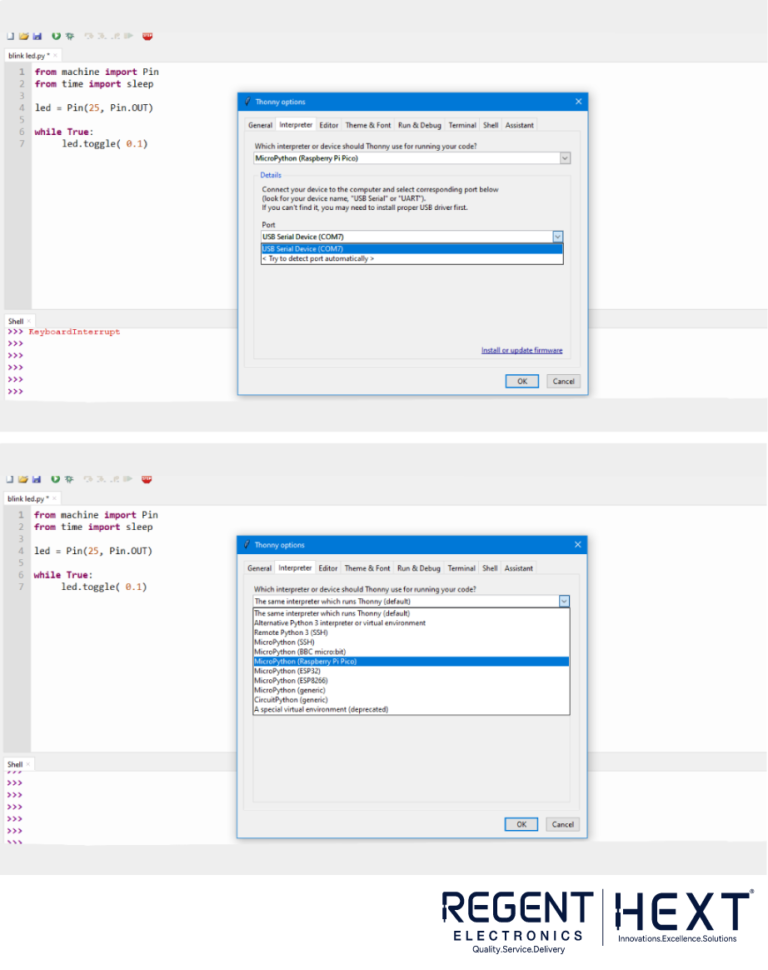Screen dimensions: 768x970
Task: Open the 'Install or update firmware' link
Action: 521,351
